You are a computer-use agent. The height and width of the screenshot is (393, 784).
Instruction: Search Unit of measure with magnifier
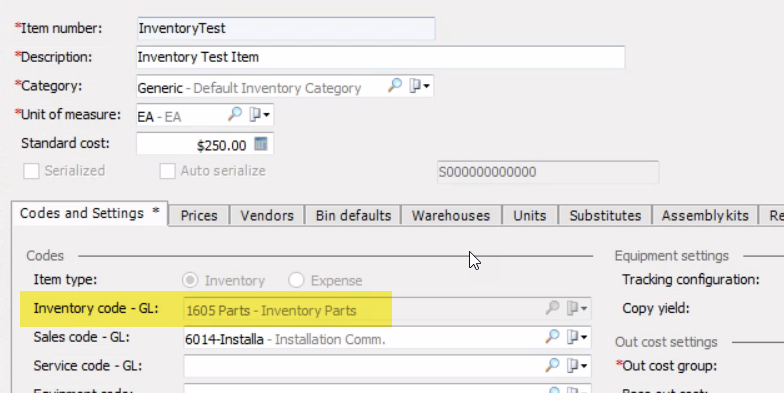[x=234, y=114]
